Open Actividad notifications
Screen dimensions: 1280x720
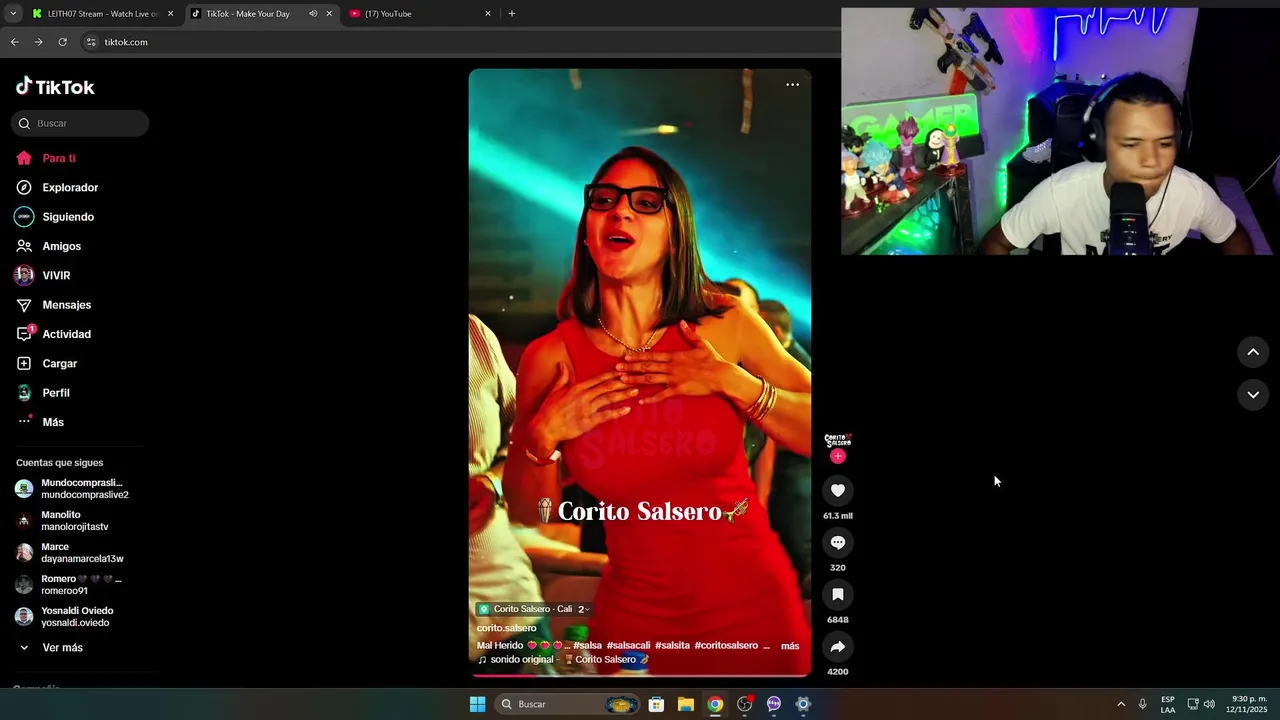tap(66, 334)
